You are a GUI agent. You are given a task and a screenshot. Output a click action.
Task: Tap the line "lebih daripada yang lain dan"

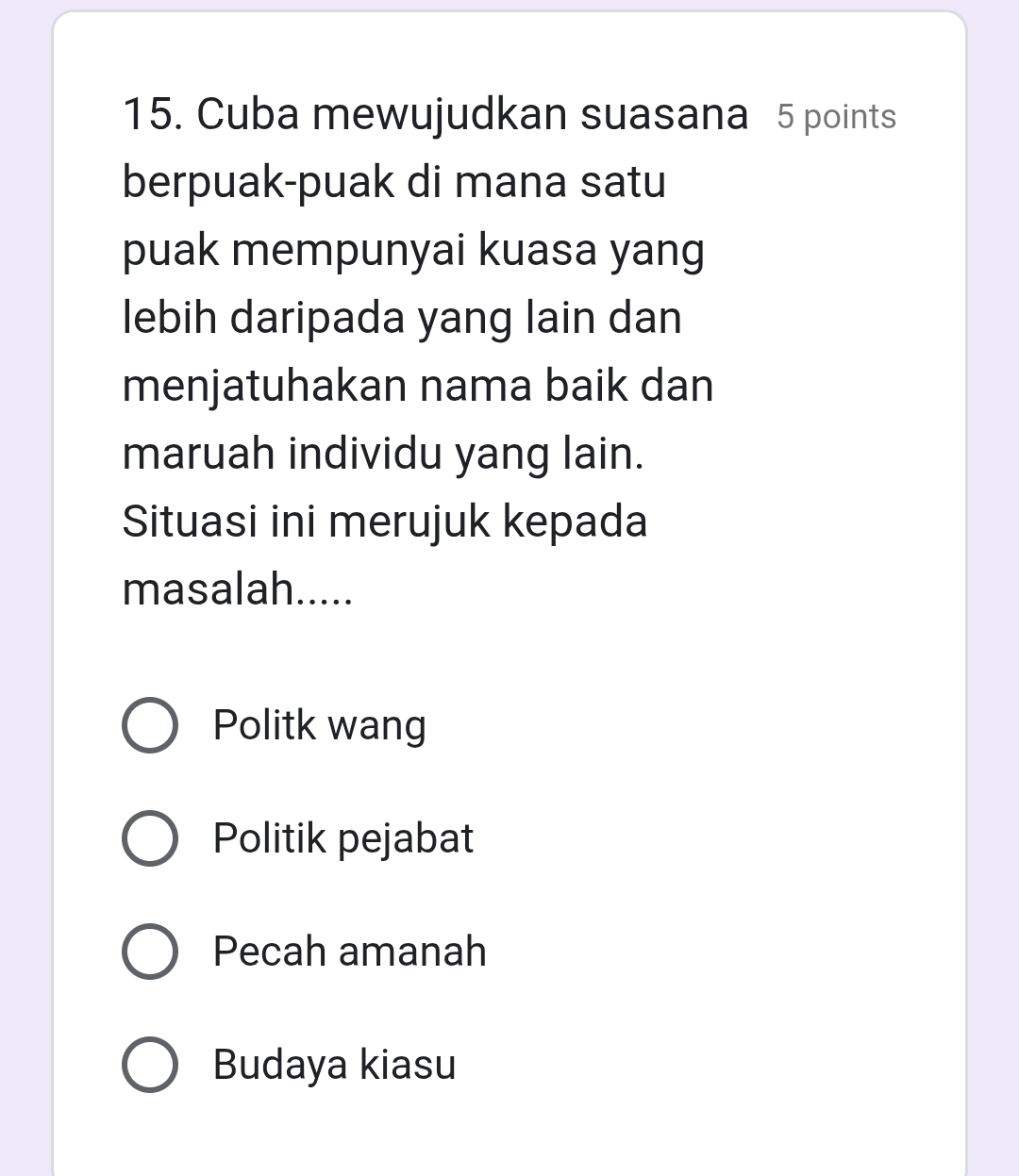tap(402, 319)
